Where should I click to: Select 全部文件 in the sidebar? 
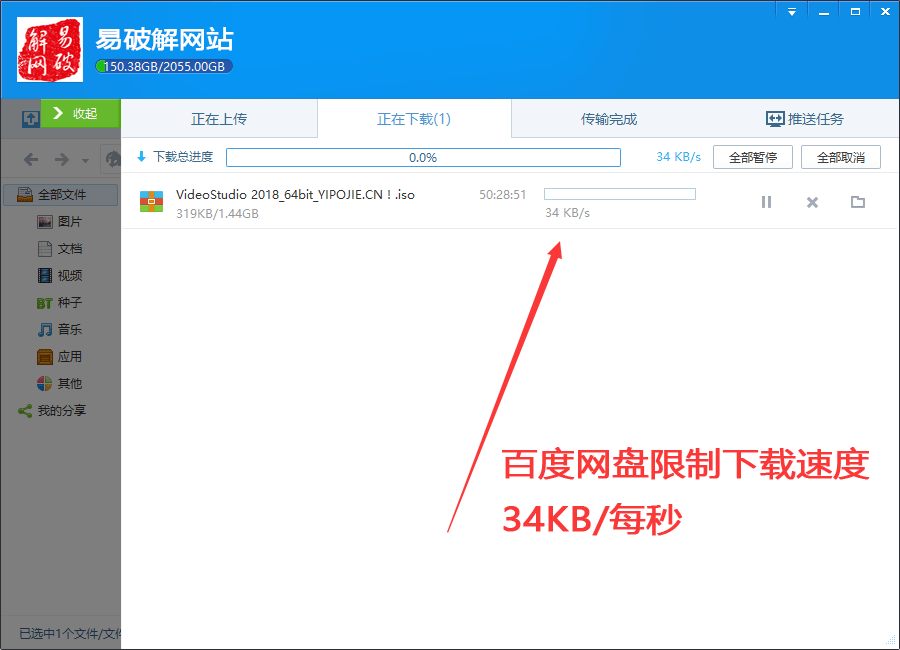pyautogui.click(x=61, y=194)
